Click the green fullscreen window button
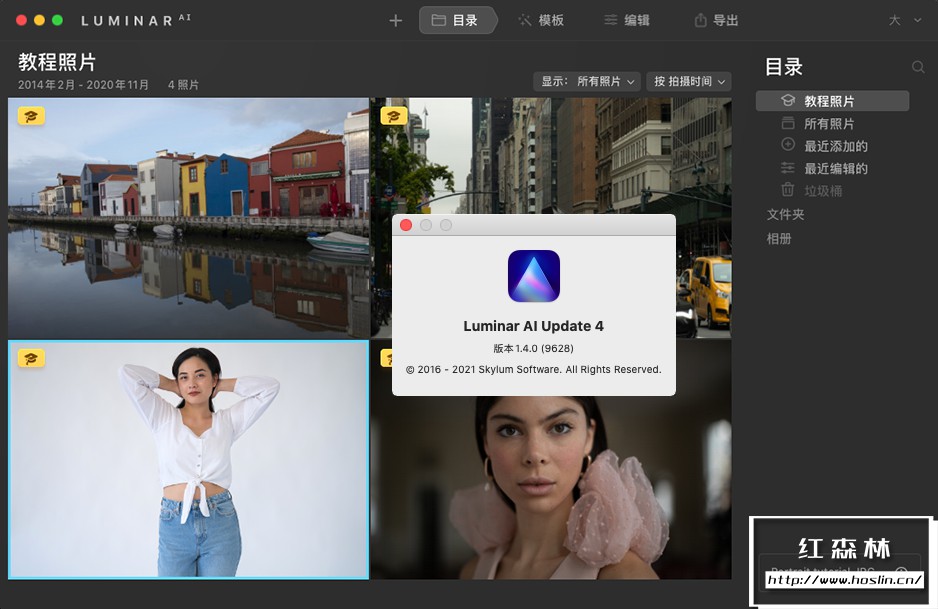This screenshot has width=938, height=609. point(57,20)
